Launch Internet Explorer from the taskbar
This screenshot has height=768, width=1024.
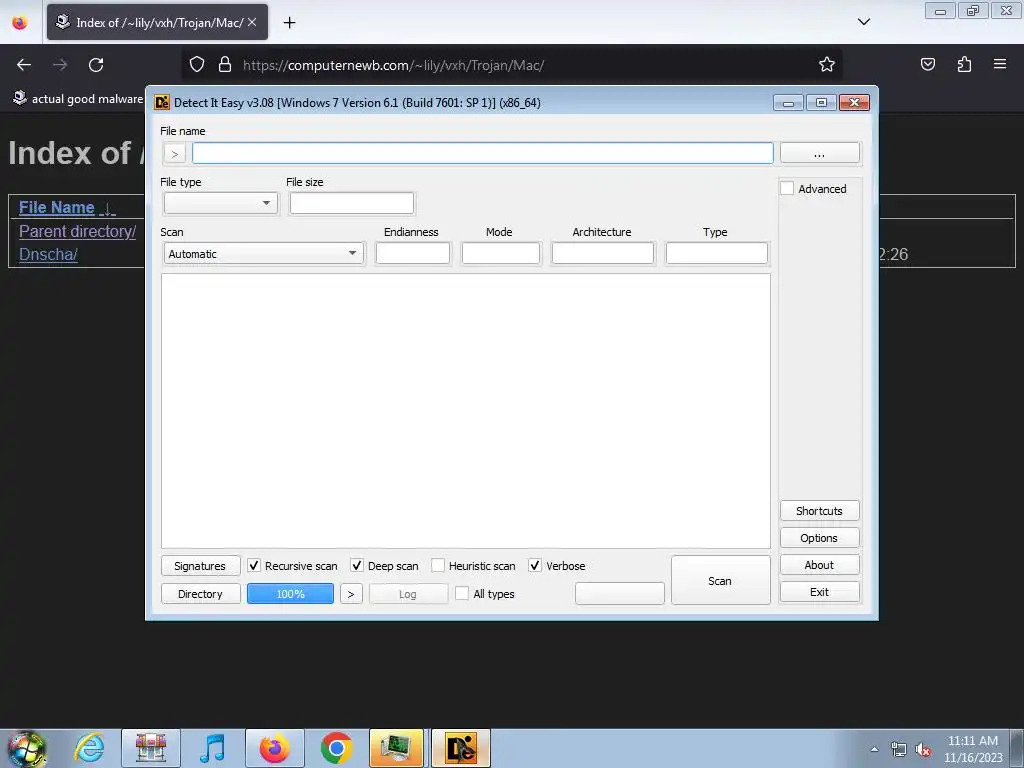(89, 748)
